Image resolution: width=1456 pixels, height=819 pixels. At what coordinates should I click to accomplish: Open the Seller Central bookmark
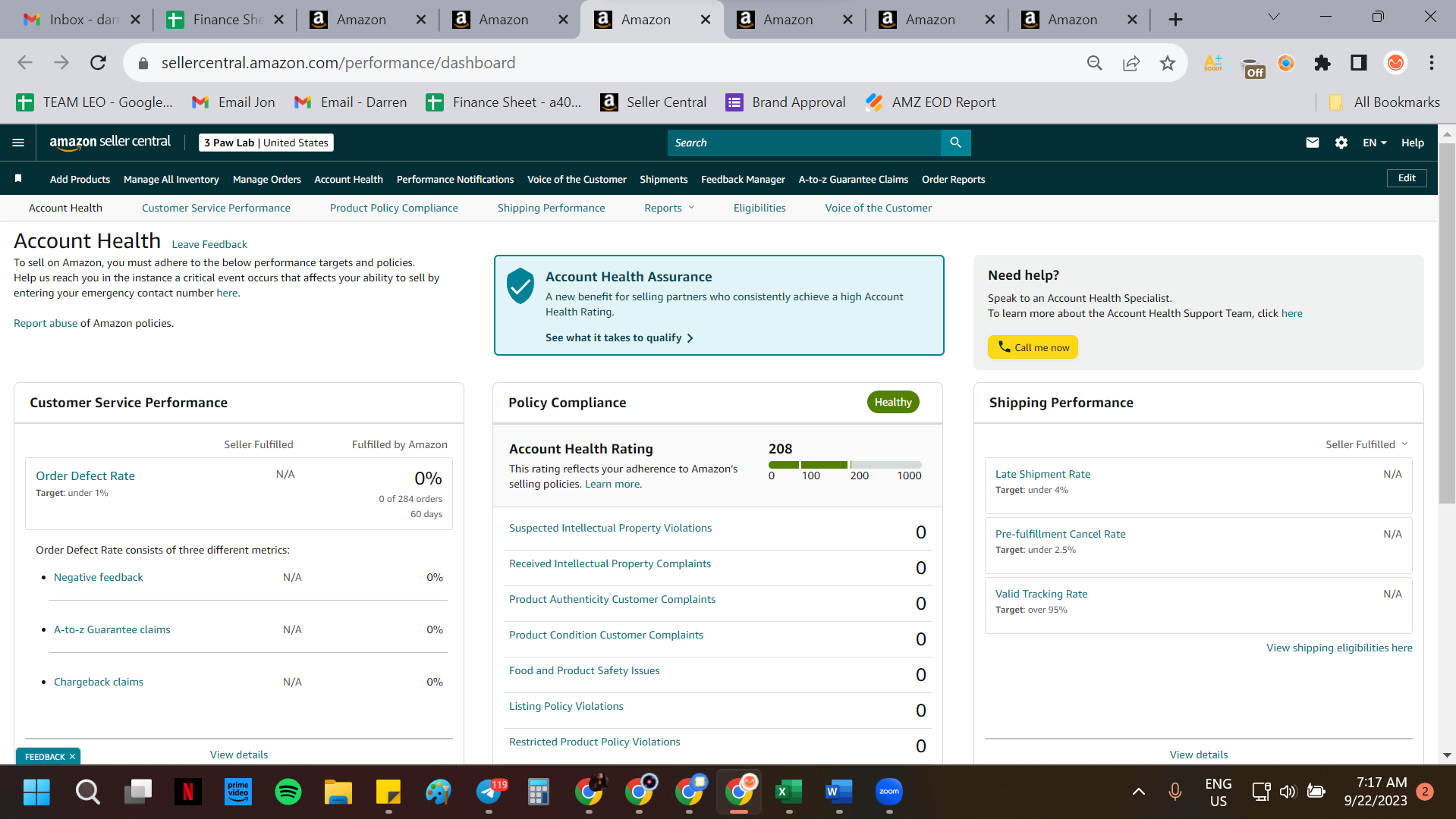653,102
